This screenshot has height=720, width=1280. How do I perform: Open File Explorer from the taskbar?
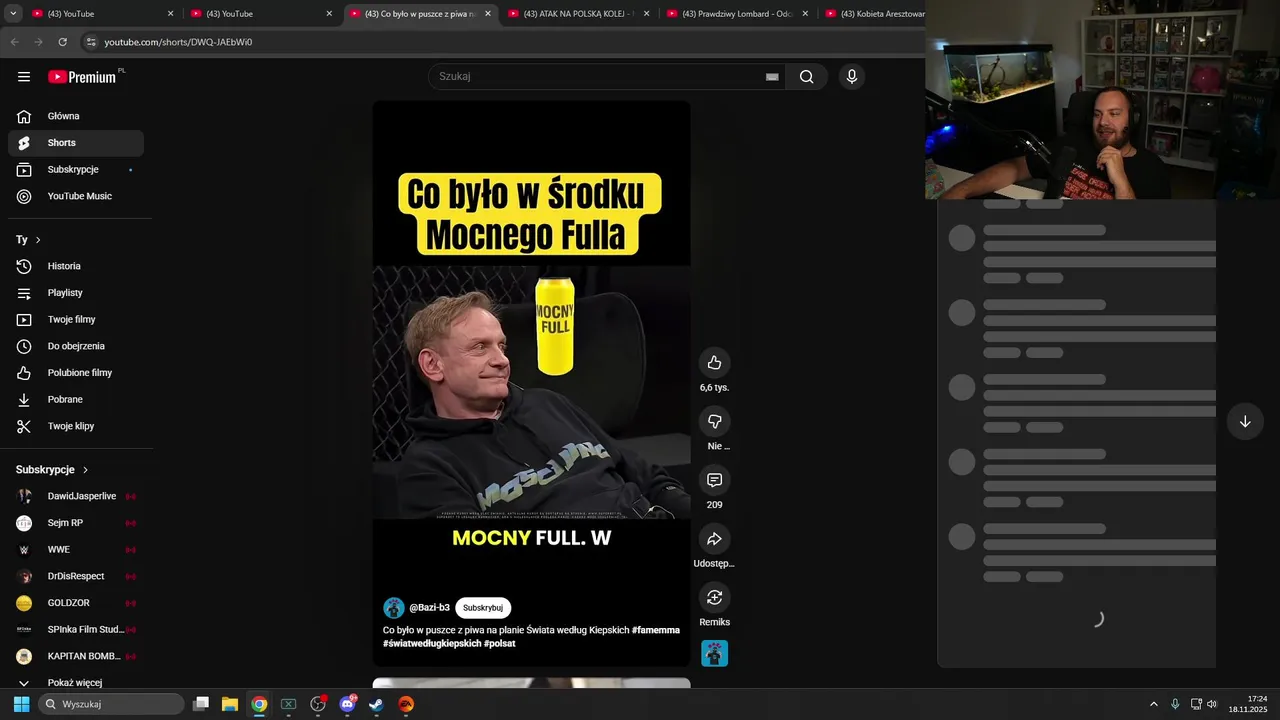(x=230, y=704)
